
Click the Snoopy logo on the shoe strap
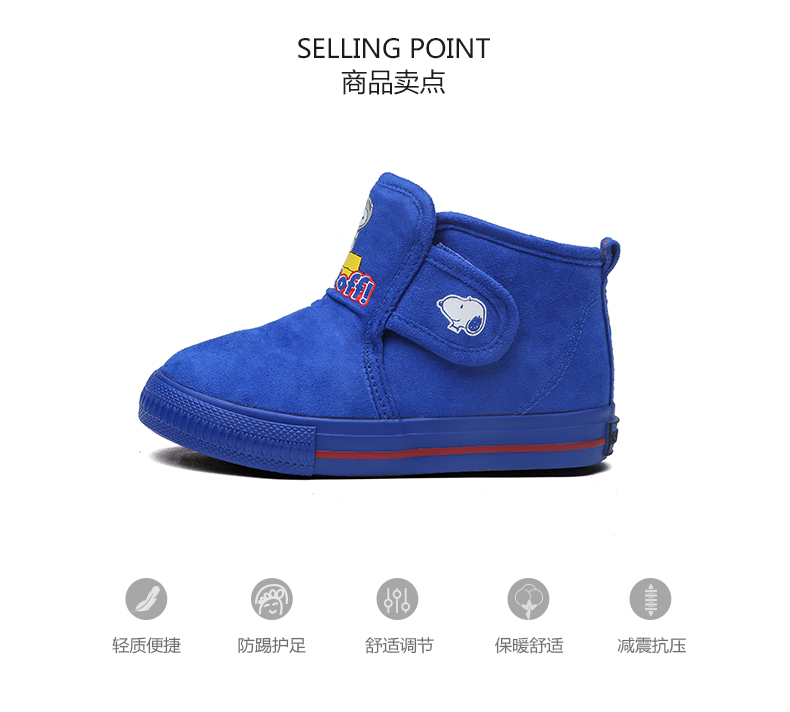pos(462,314)
